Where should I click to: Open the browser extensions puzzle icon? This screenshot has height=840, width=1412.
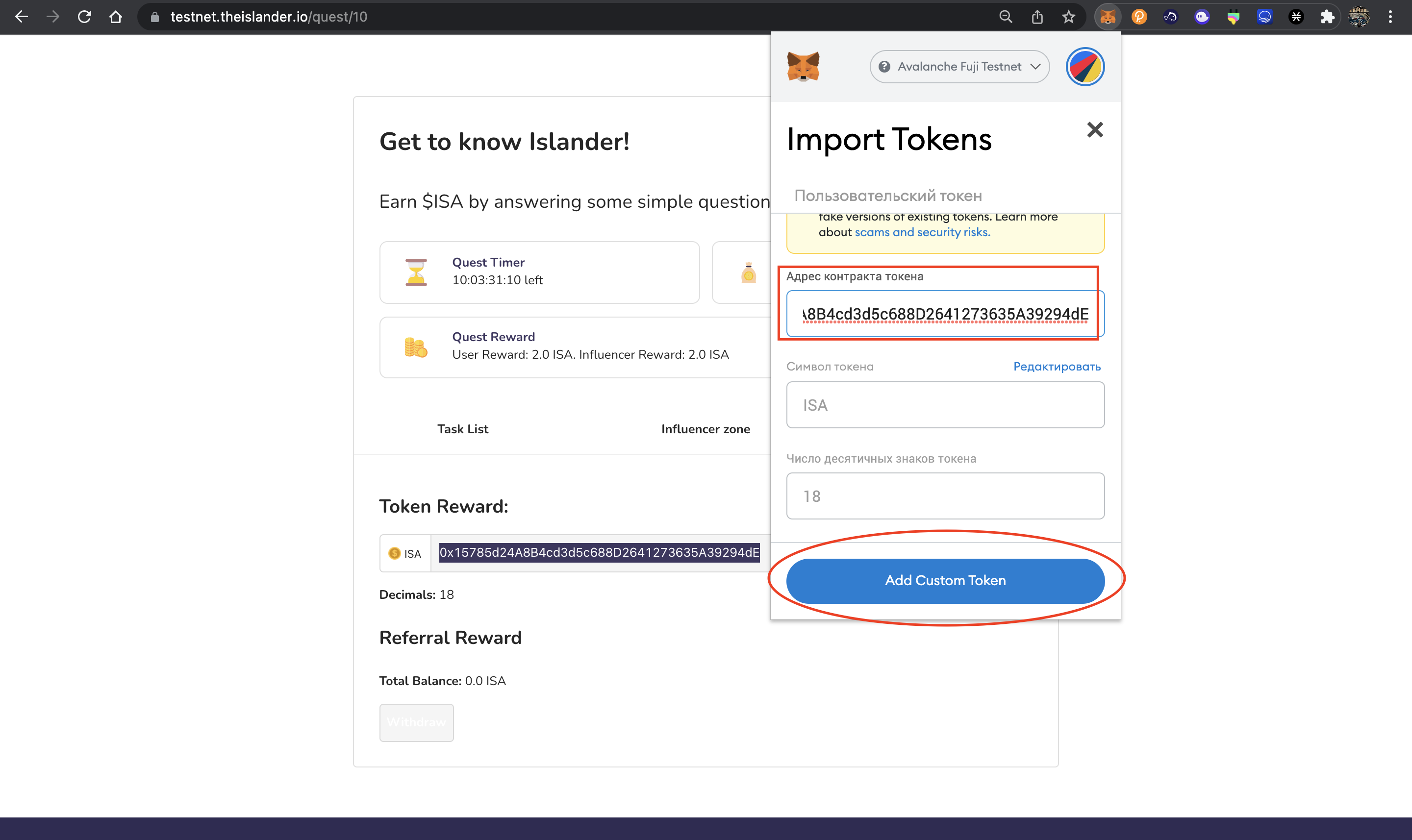(x=1327, y=17)
